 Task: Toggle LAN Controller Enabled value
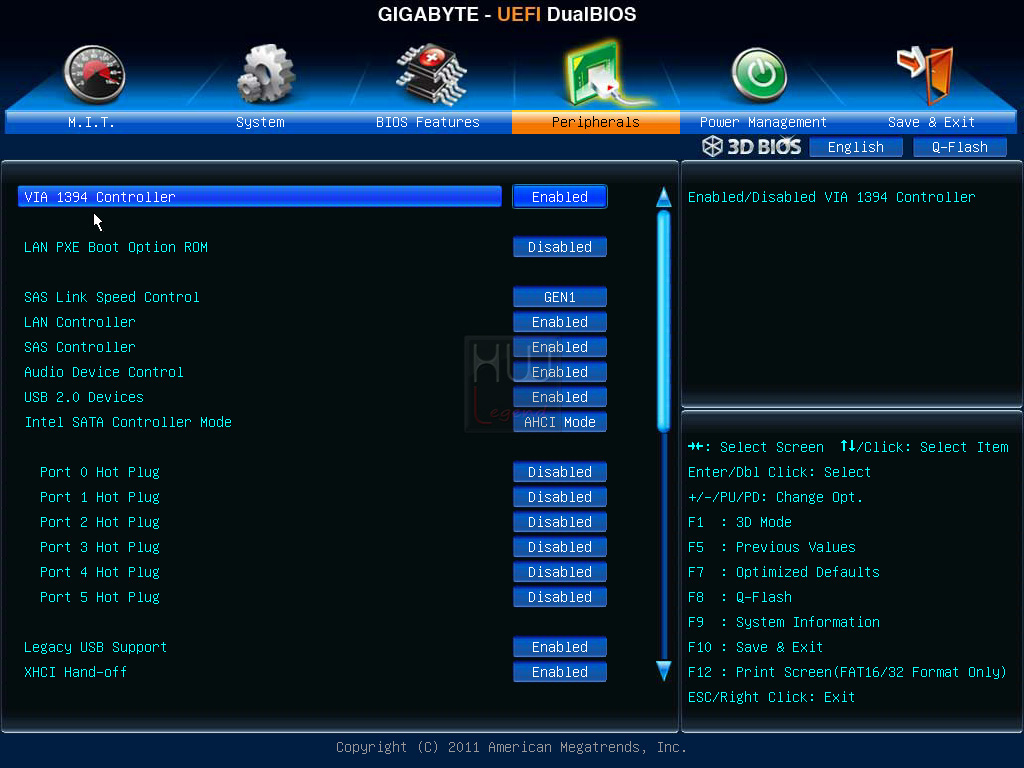click(x=560, y=322)
